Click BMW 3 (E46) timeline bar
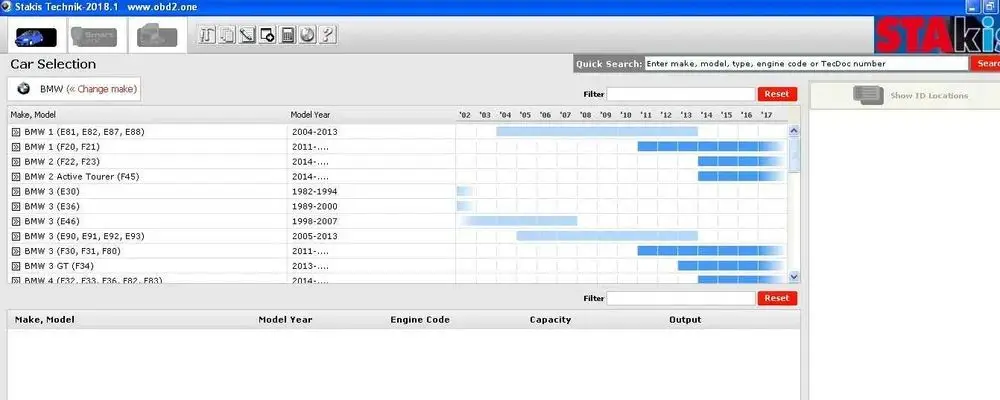Image resolution: width=1000 pixels, height=400 pixels. coord(518,221)
